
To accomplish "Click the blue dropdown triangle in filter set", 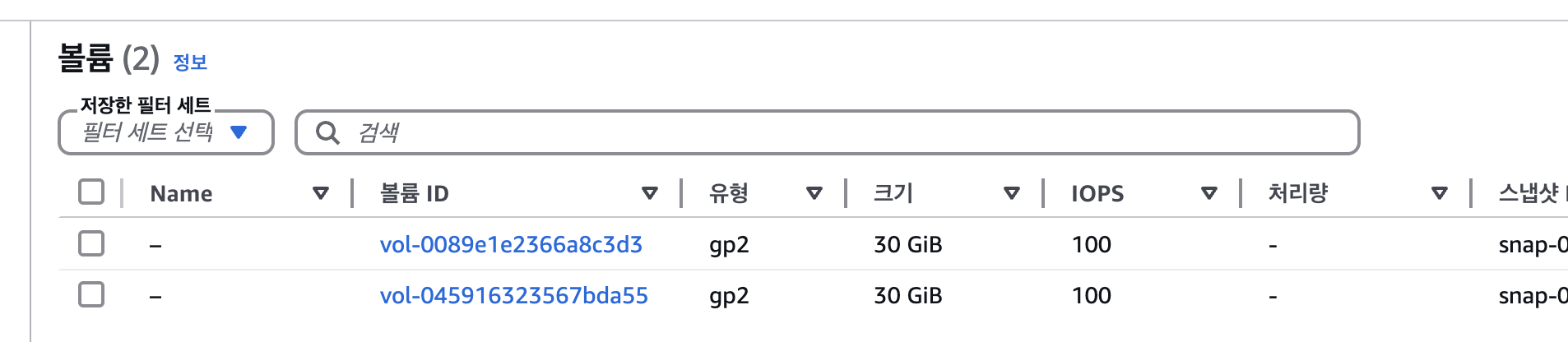I will coord(239,132).
